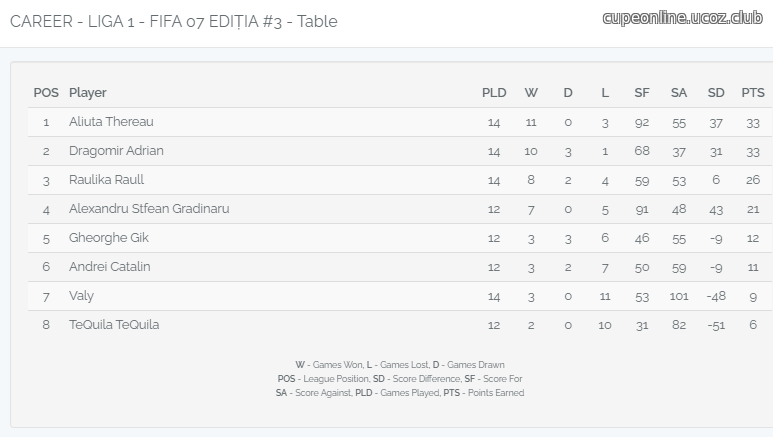Click player Valy

pyautogui.click(x=81, y=296)
